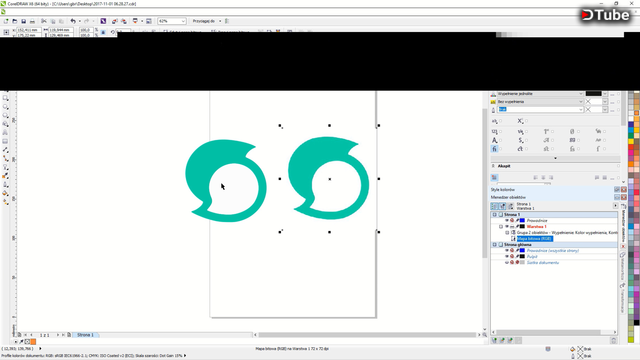Screen dimensions: 640x360
Task: Click the object width field in the property bar
Action: (61, 30)
